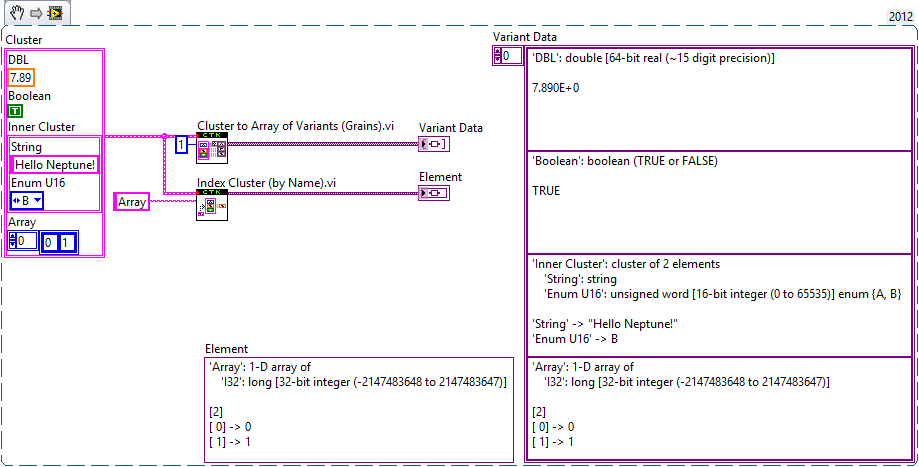Click the first Array element 0
The height and width of the screenshot is (467, 919).
point(50,243)
